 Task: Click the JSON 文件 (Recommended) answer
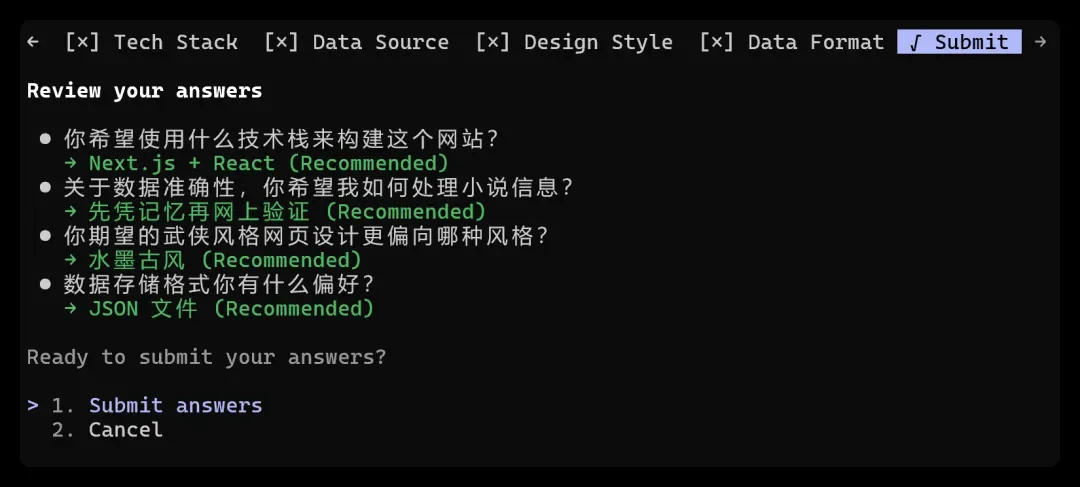[x=219, y=309]
